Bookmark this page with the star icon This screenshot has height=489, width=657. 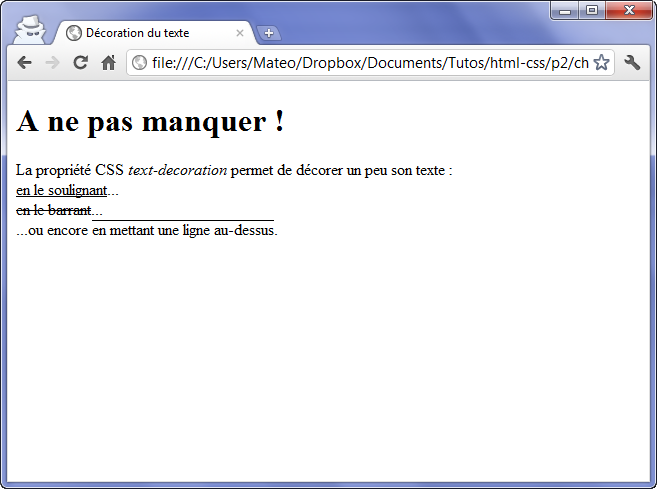click(x=601, y=63)
